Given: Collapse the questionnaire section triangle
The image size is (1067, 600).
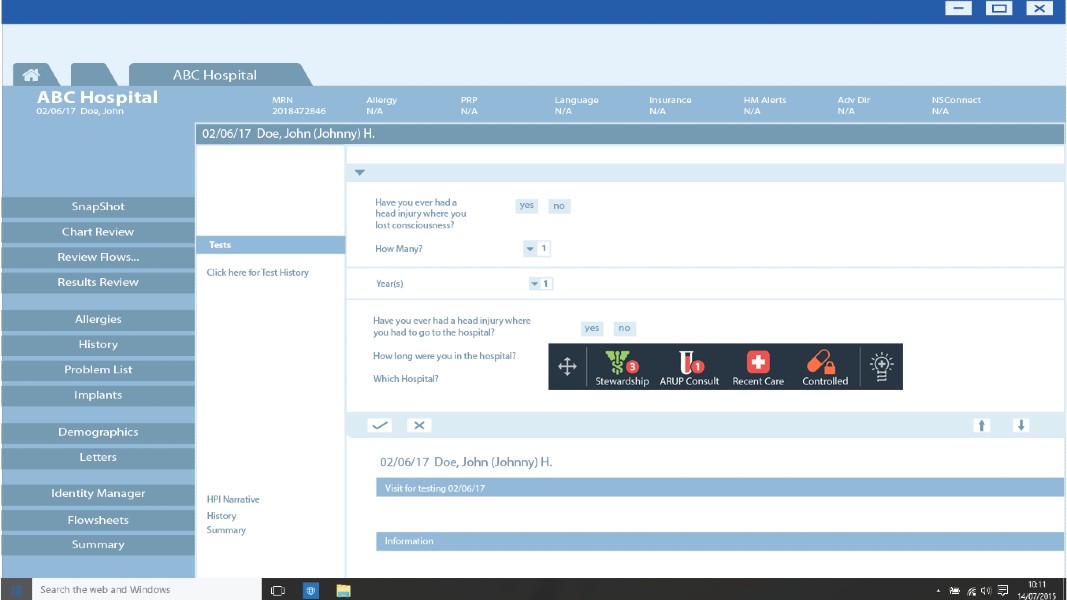Looking at the screenshot, I should 360,173.
